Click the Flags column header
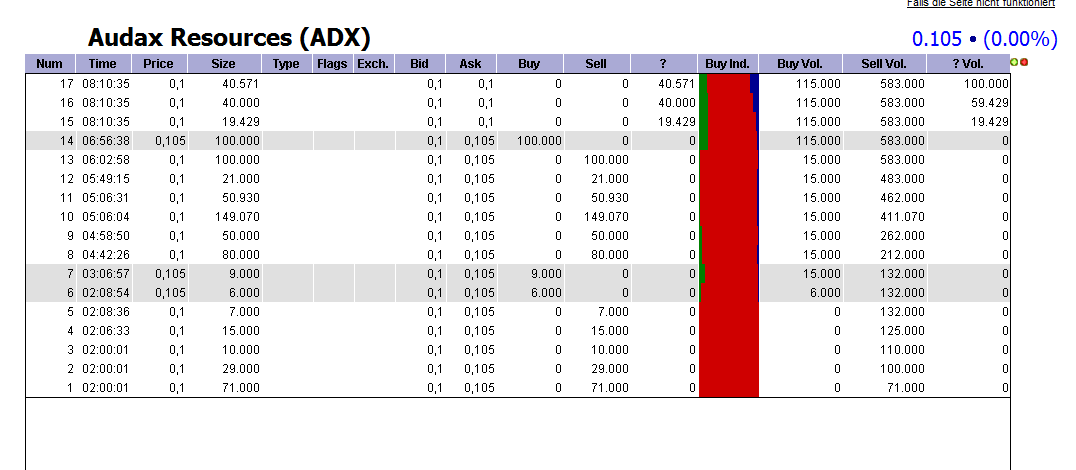This screenshot has width=1076, height=470. 333,64
